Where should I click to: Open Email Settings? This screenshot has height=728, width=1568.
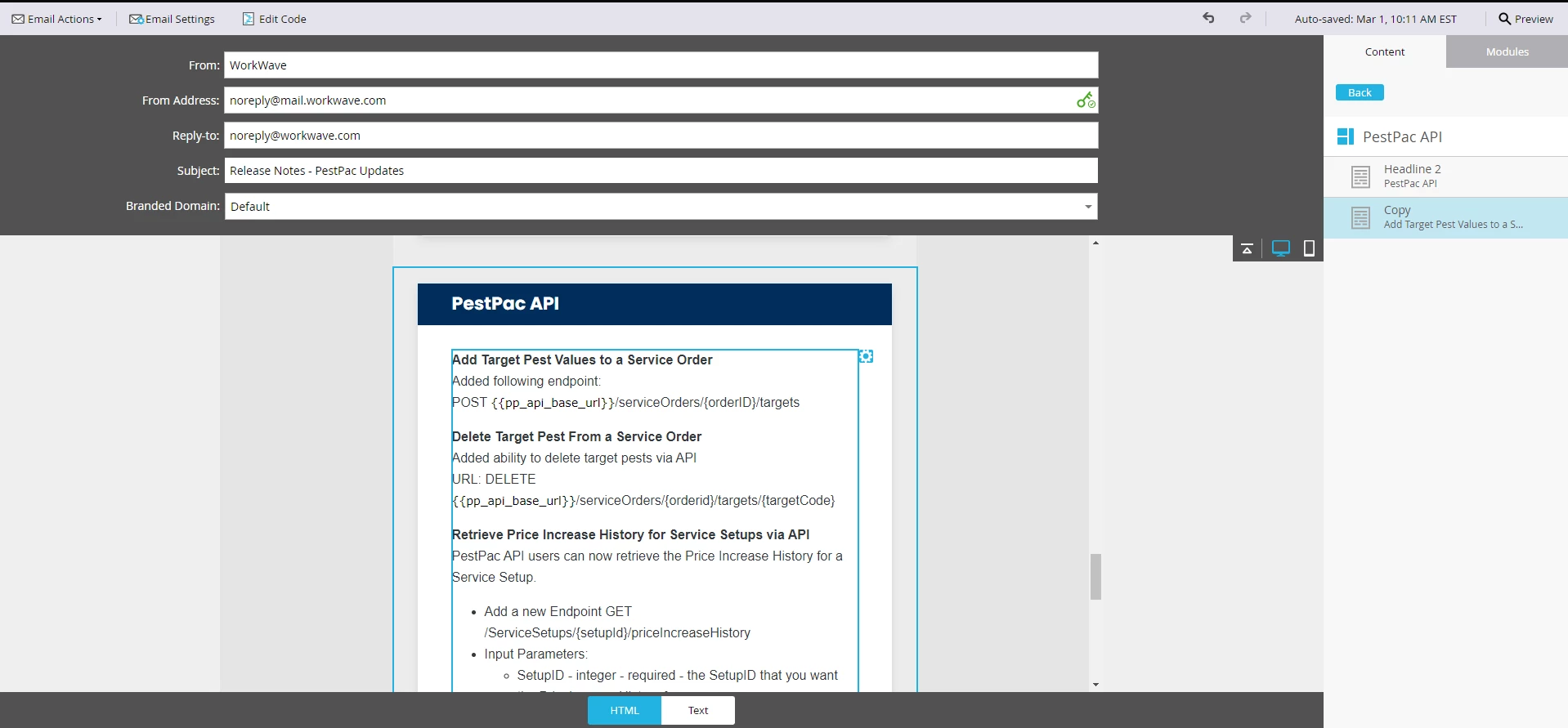pyautogui.click(x=172, y=19)
